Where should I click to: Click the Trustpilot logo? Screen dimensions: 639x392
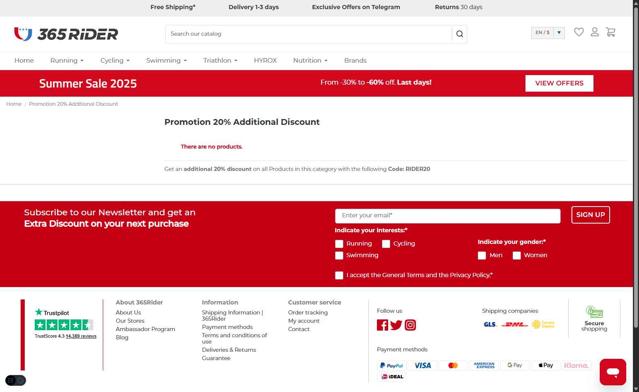pos(52,313)
